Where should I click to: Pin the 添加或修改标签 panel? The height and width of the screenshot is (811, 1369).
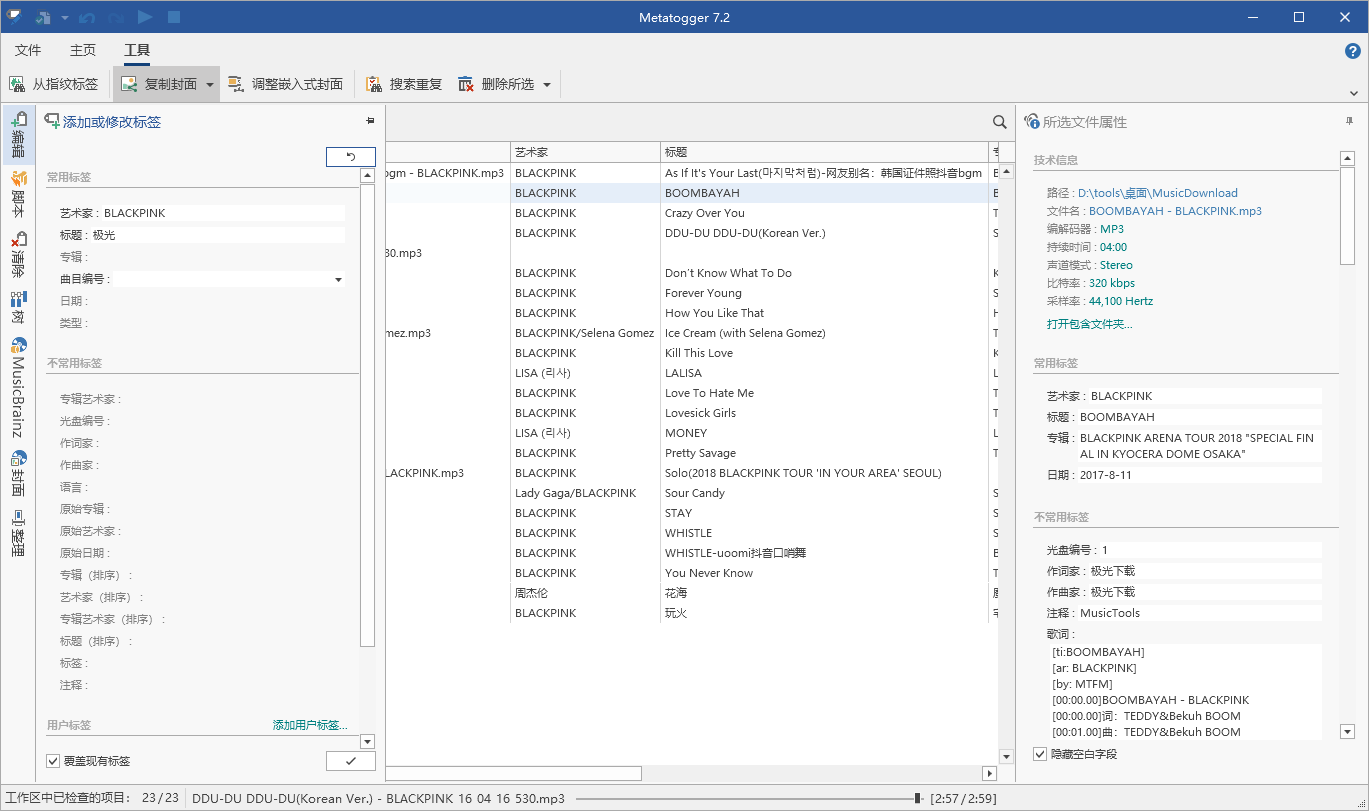point(370,121)
